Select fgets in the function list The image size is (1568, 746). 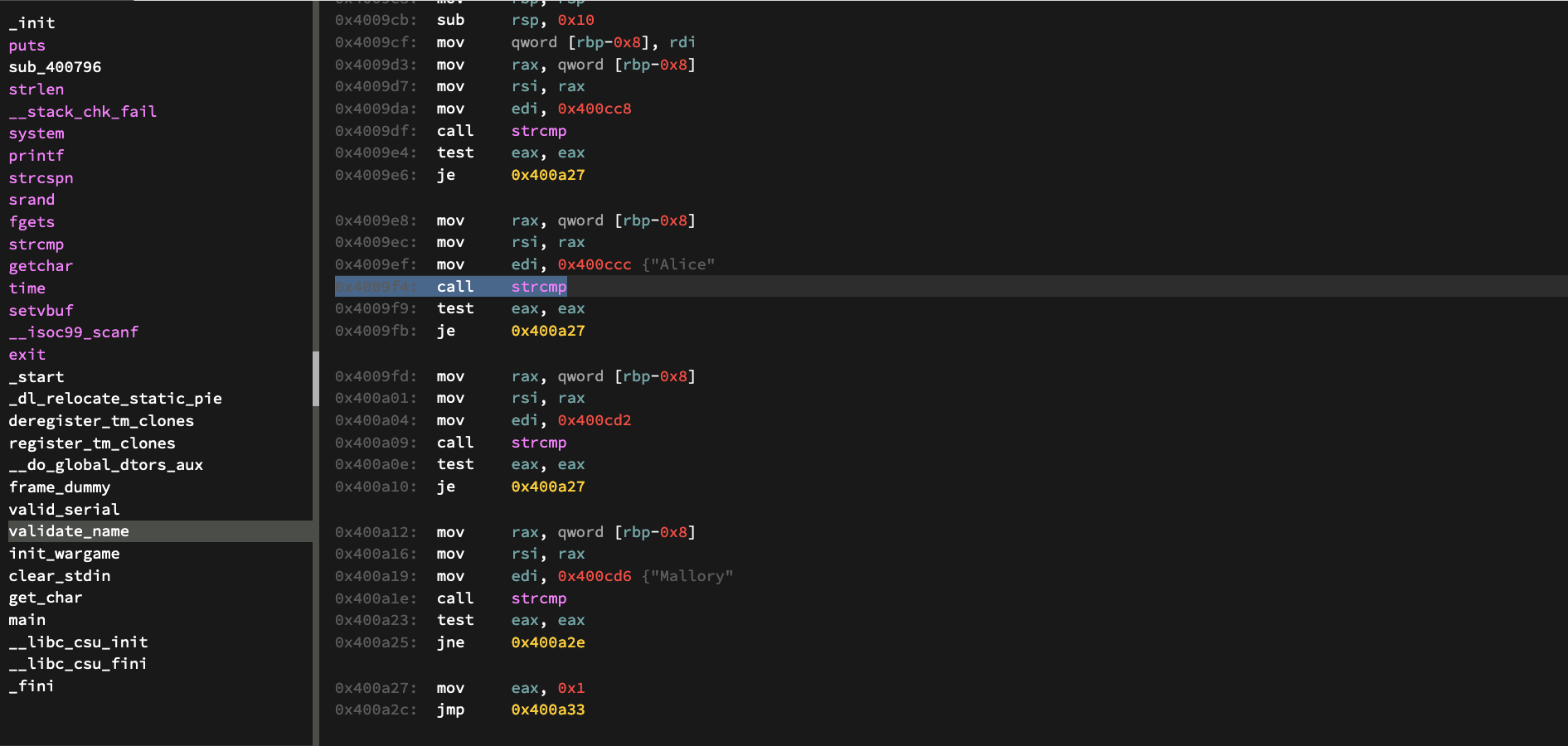(x=32, y=222)
